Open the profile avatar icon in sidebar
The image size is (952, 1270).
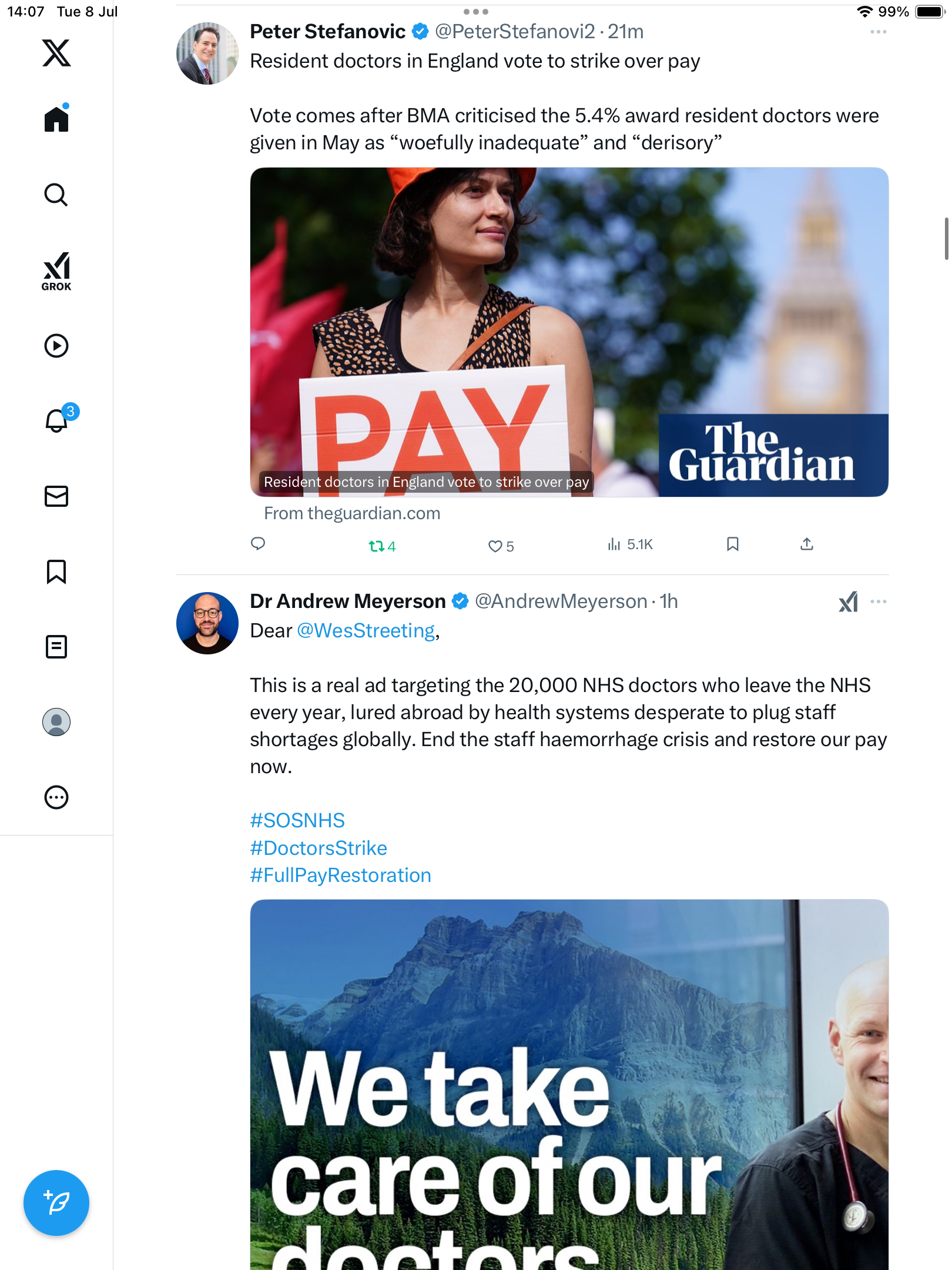(56, 722)
